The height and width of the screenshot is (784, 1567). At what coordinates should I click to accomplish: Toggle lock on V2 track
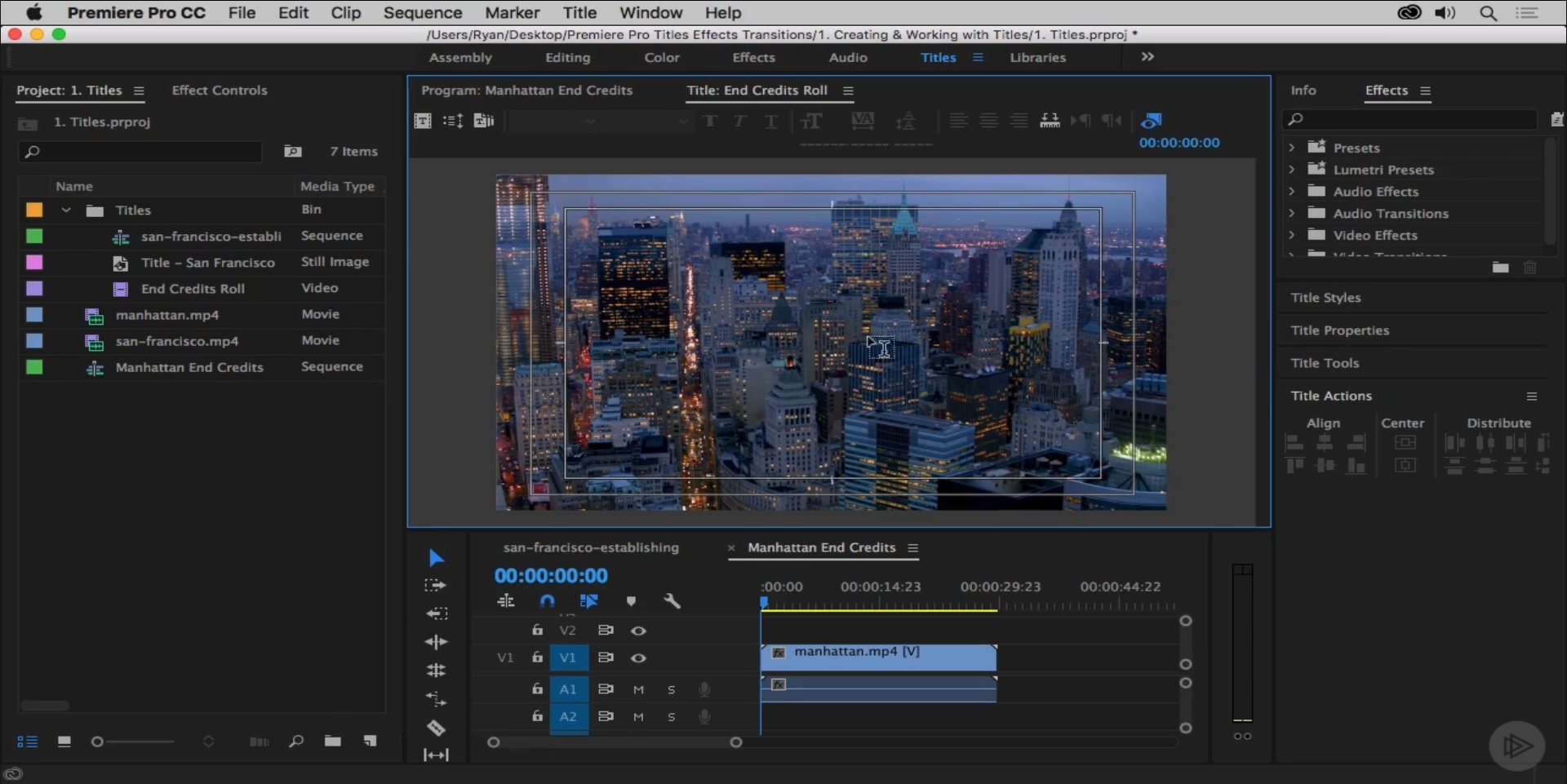click(x=537, y=630)
